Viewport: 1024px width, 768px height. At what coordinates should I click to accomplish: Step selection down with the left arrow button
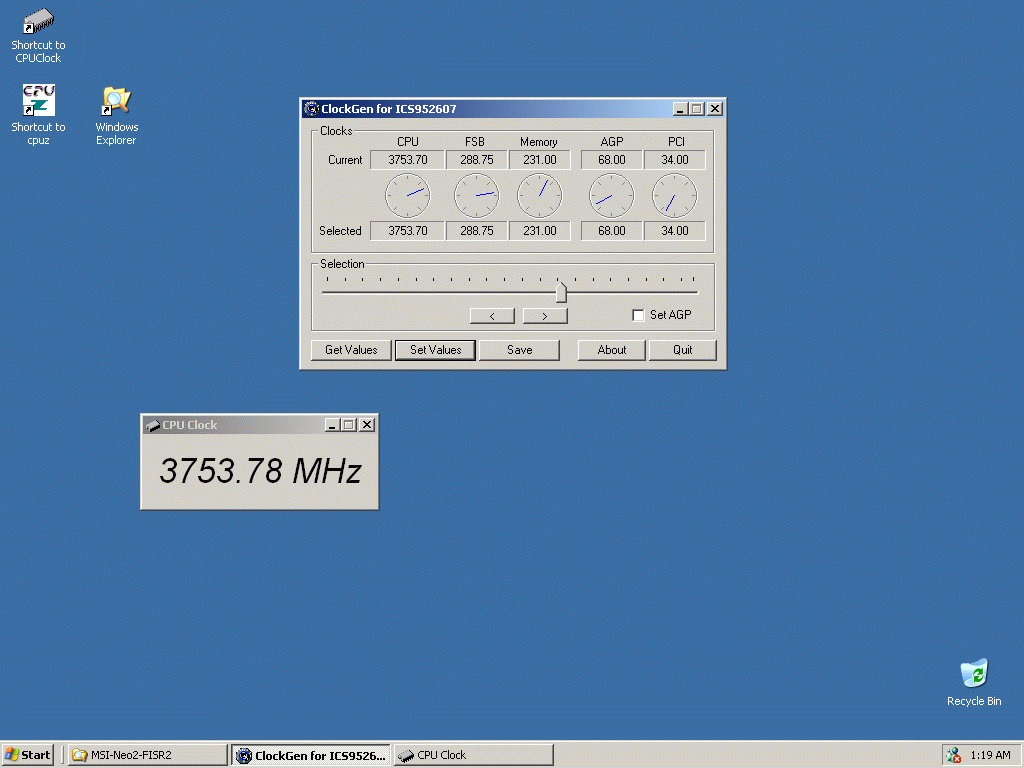click(492, 316)
